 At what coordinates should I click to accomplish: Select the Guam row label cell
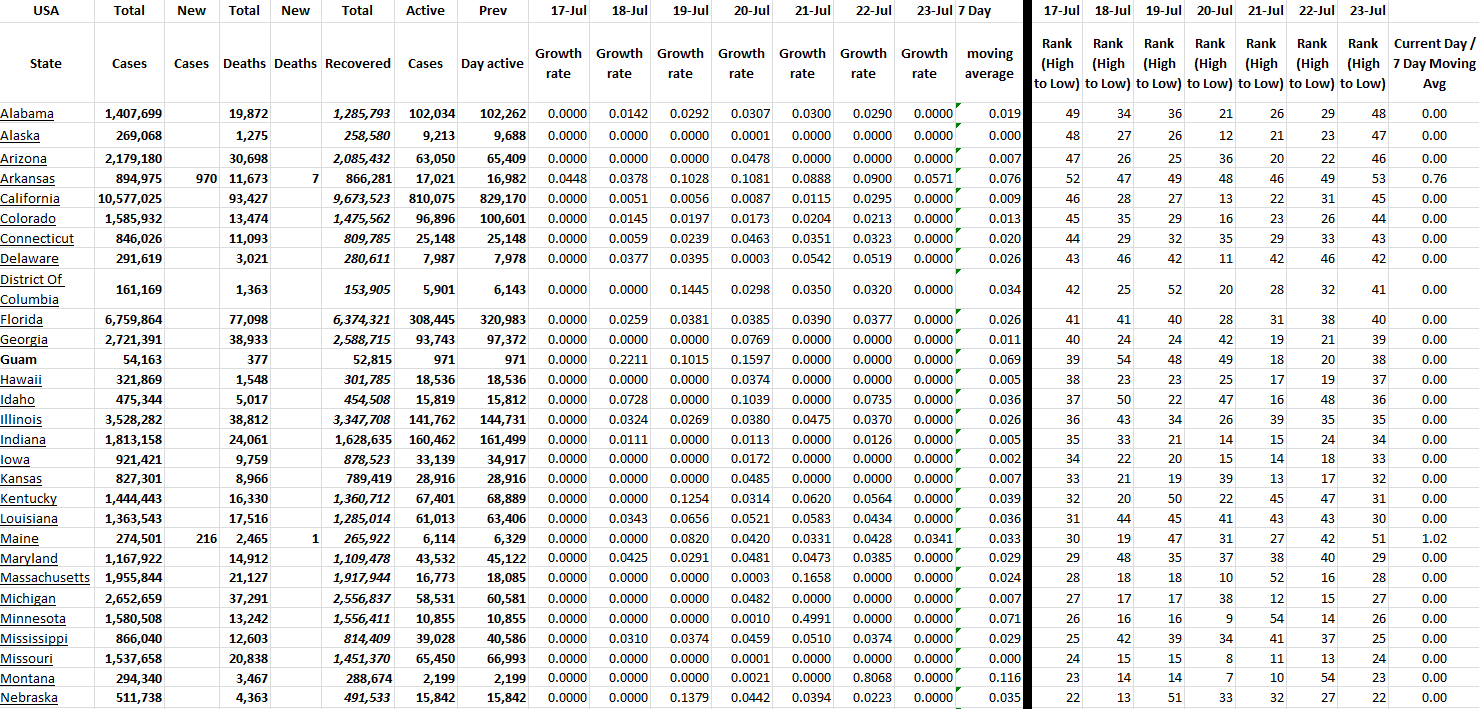click(19, 360)
